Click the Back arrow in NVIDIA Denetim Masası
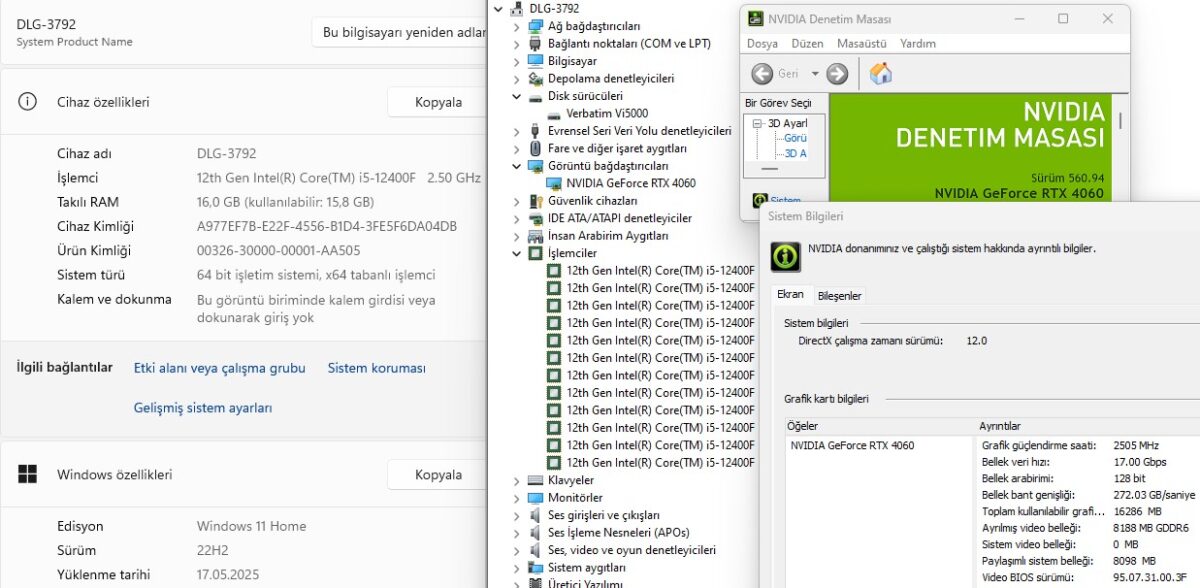Image resolution: width=1200 pixels, height=588 pixels. pos(762,74)
